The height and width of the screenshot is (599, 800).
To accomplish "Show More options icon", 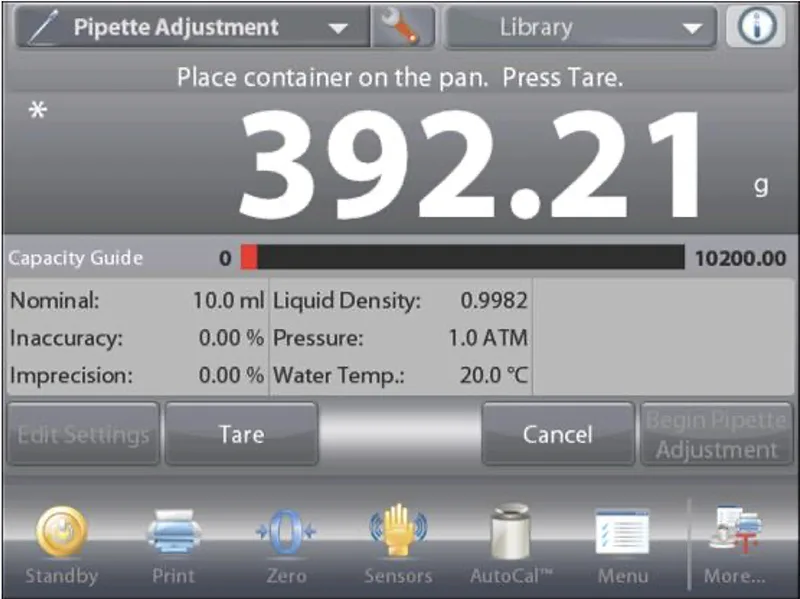I will pyautogui.click(x=735, y=534).
